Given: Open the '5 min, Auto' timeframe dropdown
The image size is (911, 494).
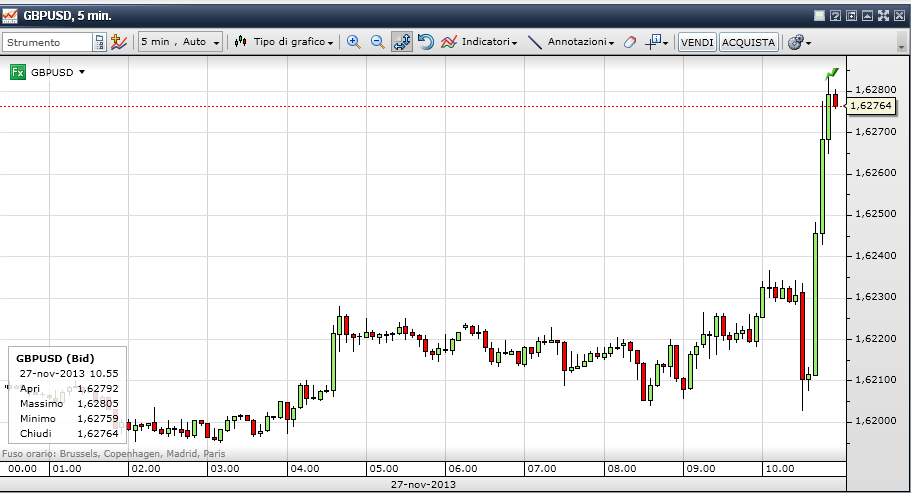Looking at the screenshot, I should 180,42.
